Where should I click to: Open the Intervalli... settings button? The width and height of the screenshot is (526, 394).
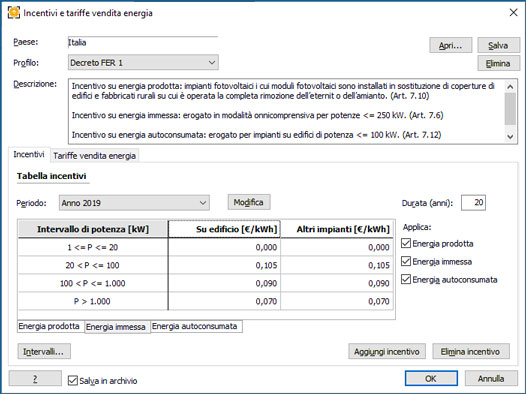point(44,351)
